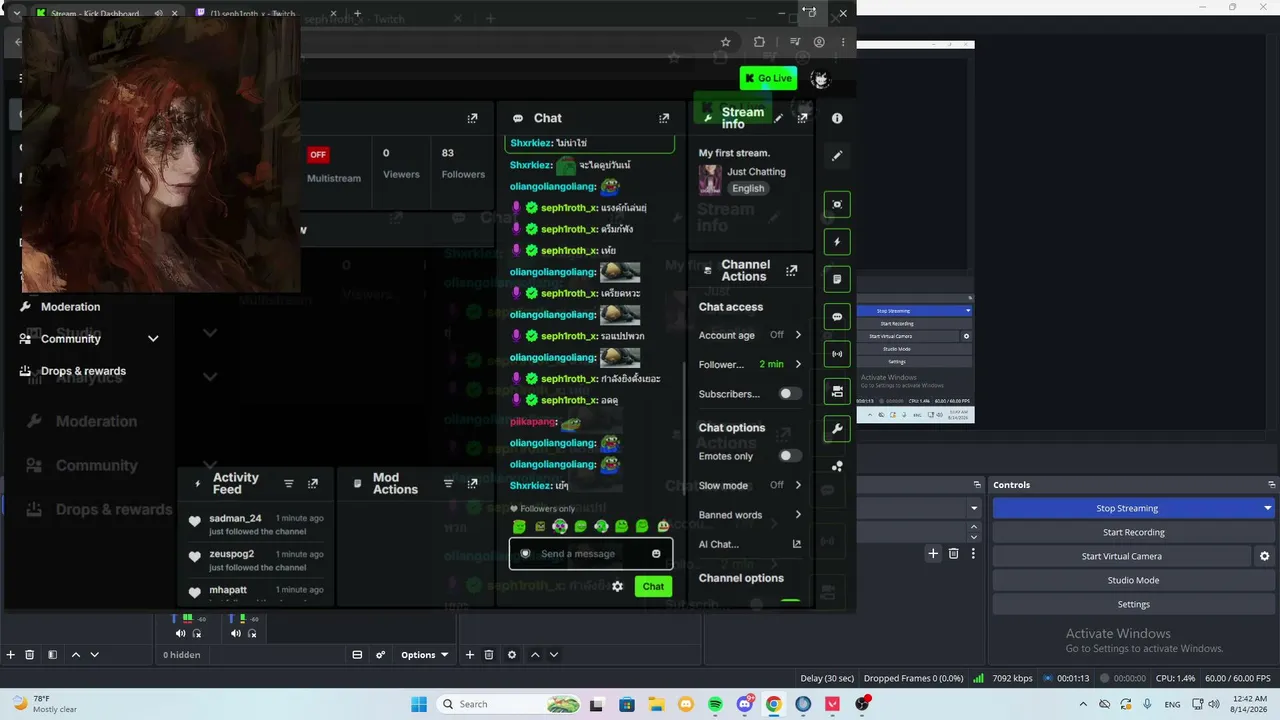This screenshot has width=1280, height=720.
Task: Show hidden system tray icons
Action: [x=1083, y=704]
